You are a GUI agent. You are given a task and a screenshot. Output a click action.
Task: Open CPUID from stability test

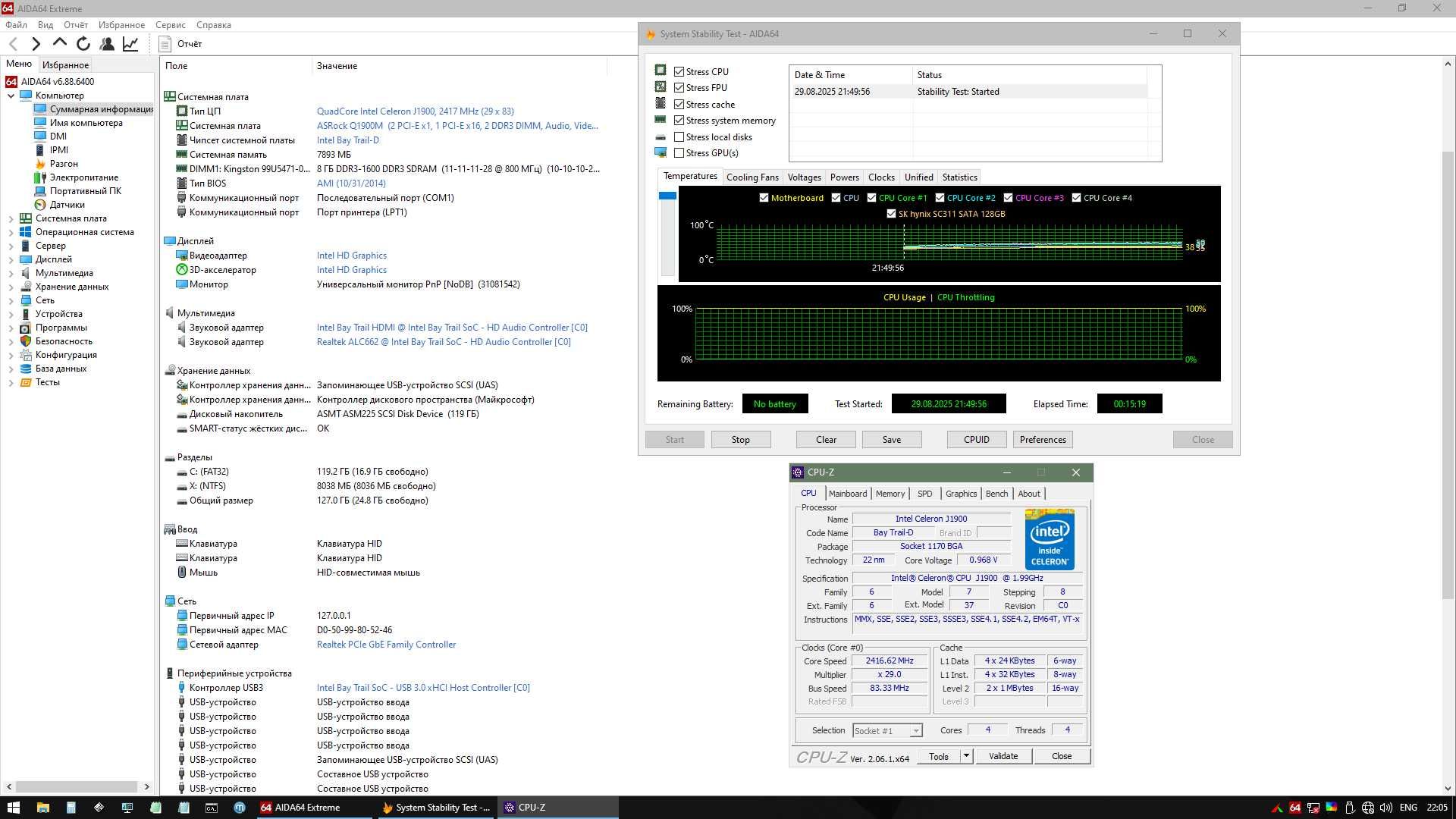[x=976, y=440]
